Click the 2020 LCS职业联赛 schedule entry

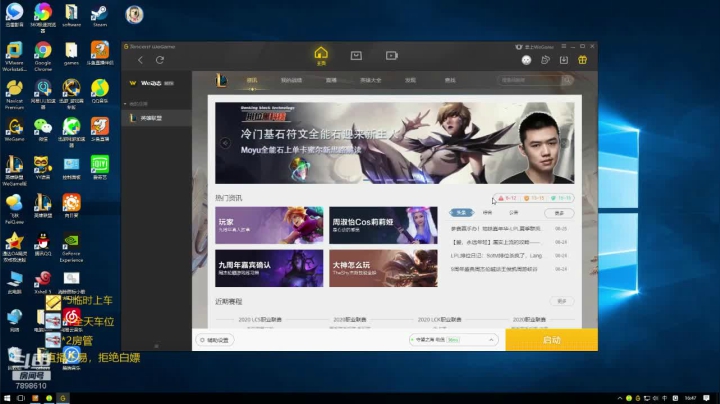(x=260, y=320)
